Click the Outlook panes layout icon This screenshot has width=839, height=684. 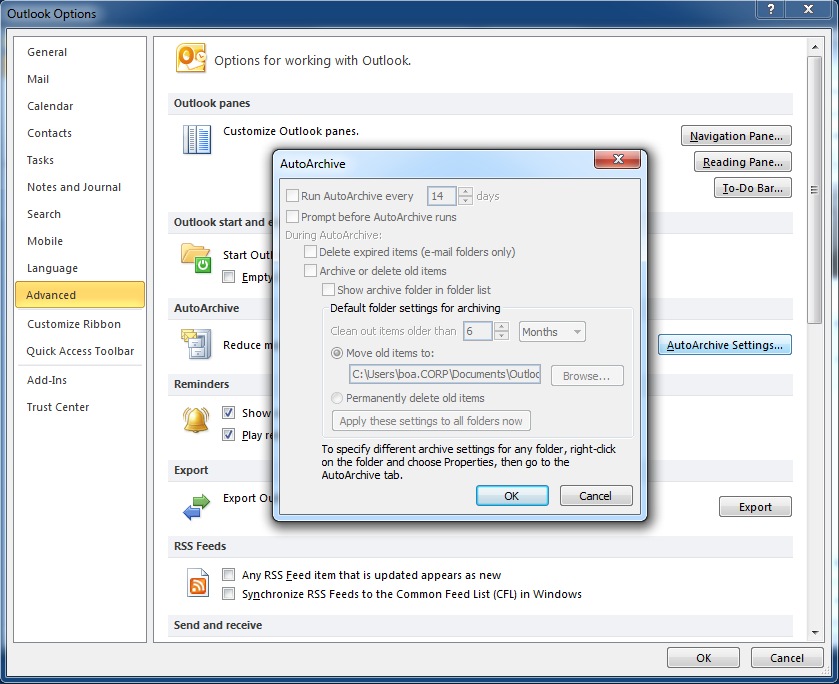click(x=197, y=139)
